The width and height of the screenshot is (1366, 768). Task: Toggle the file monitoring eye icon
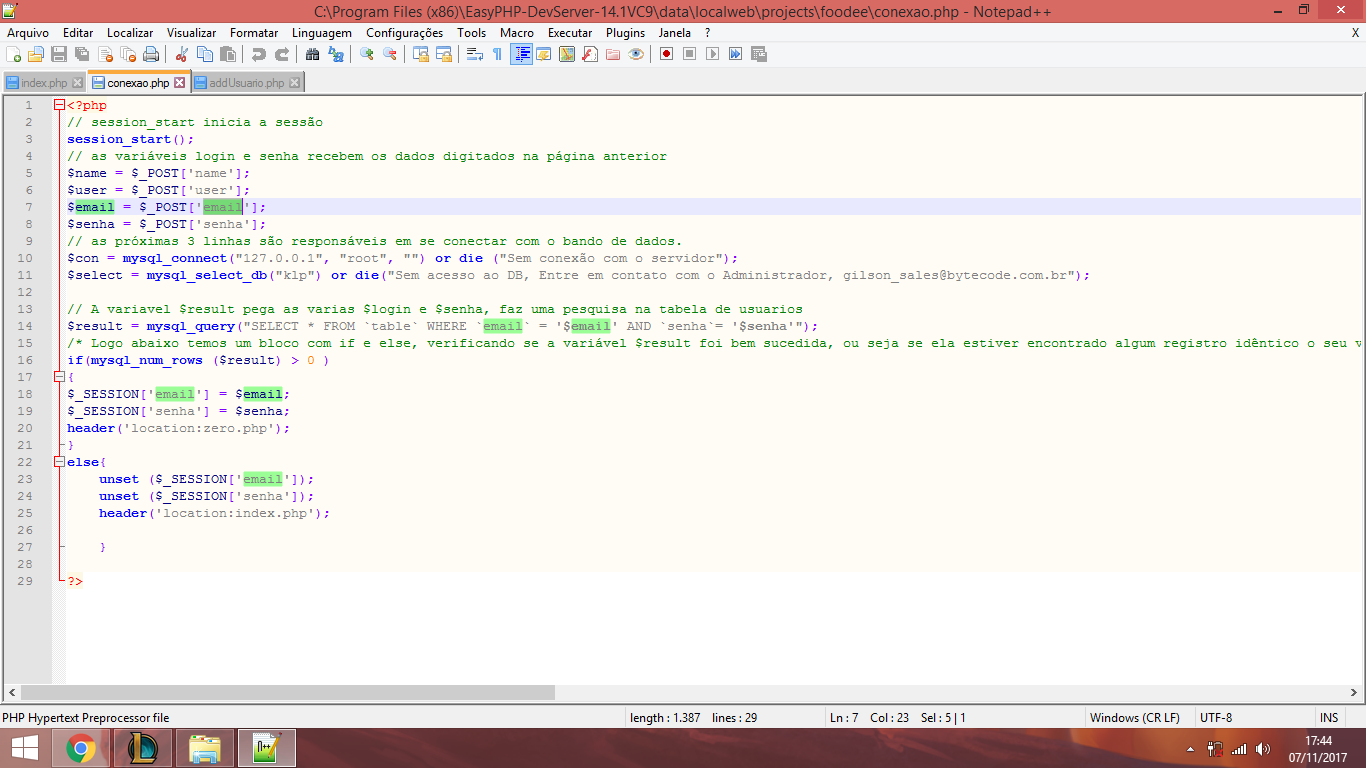pos(636,54)
